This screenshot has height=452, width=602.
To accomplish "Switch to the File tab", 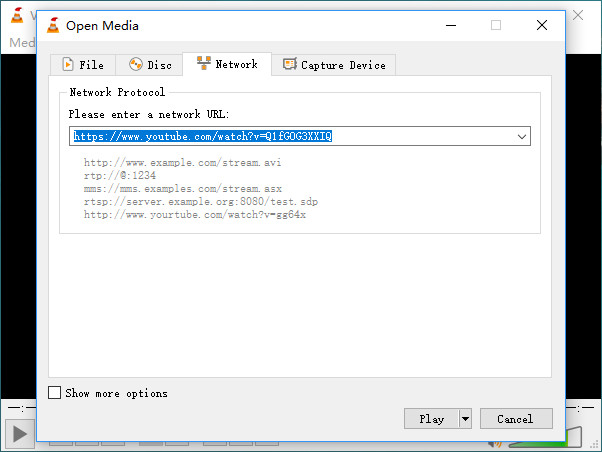I will 83,65.
